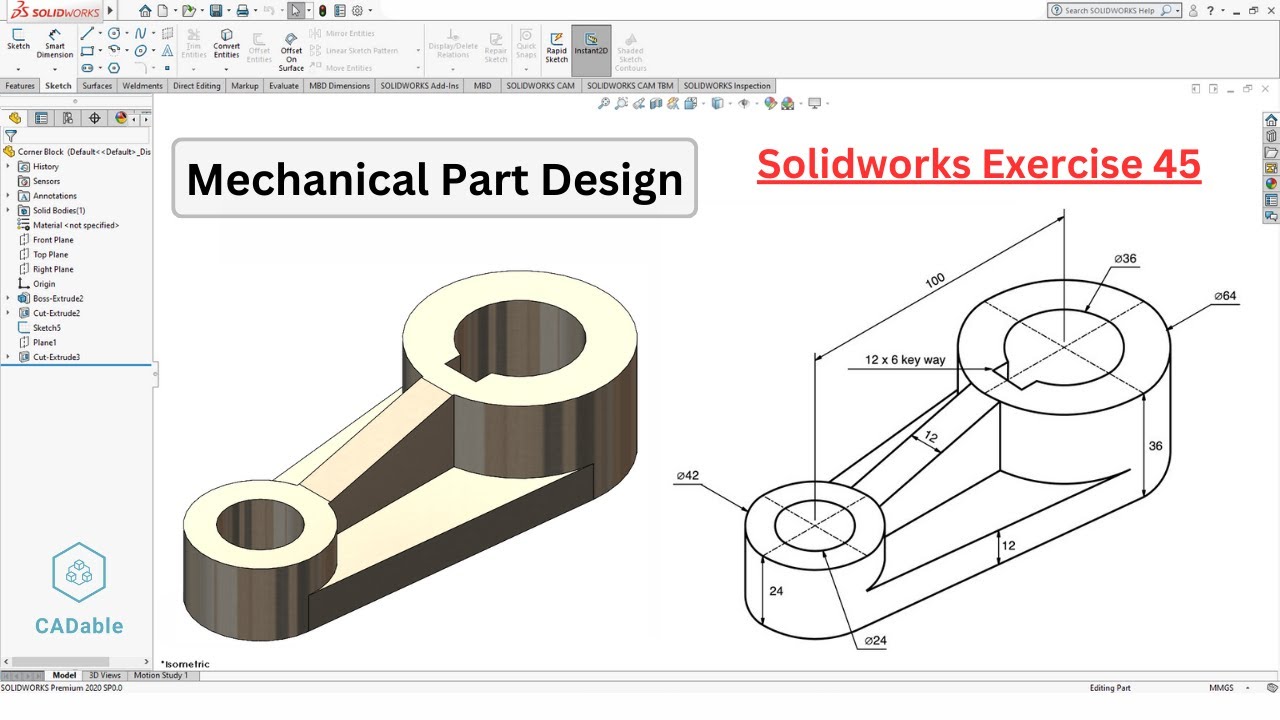Select the Line sketch tool

pyautogui.click(x=87, y=33)
